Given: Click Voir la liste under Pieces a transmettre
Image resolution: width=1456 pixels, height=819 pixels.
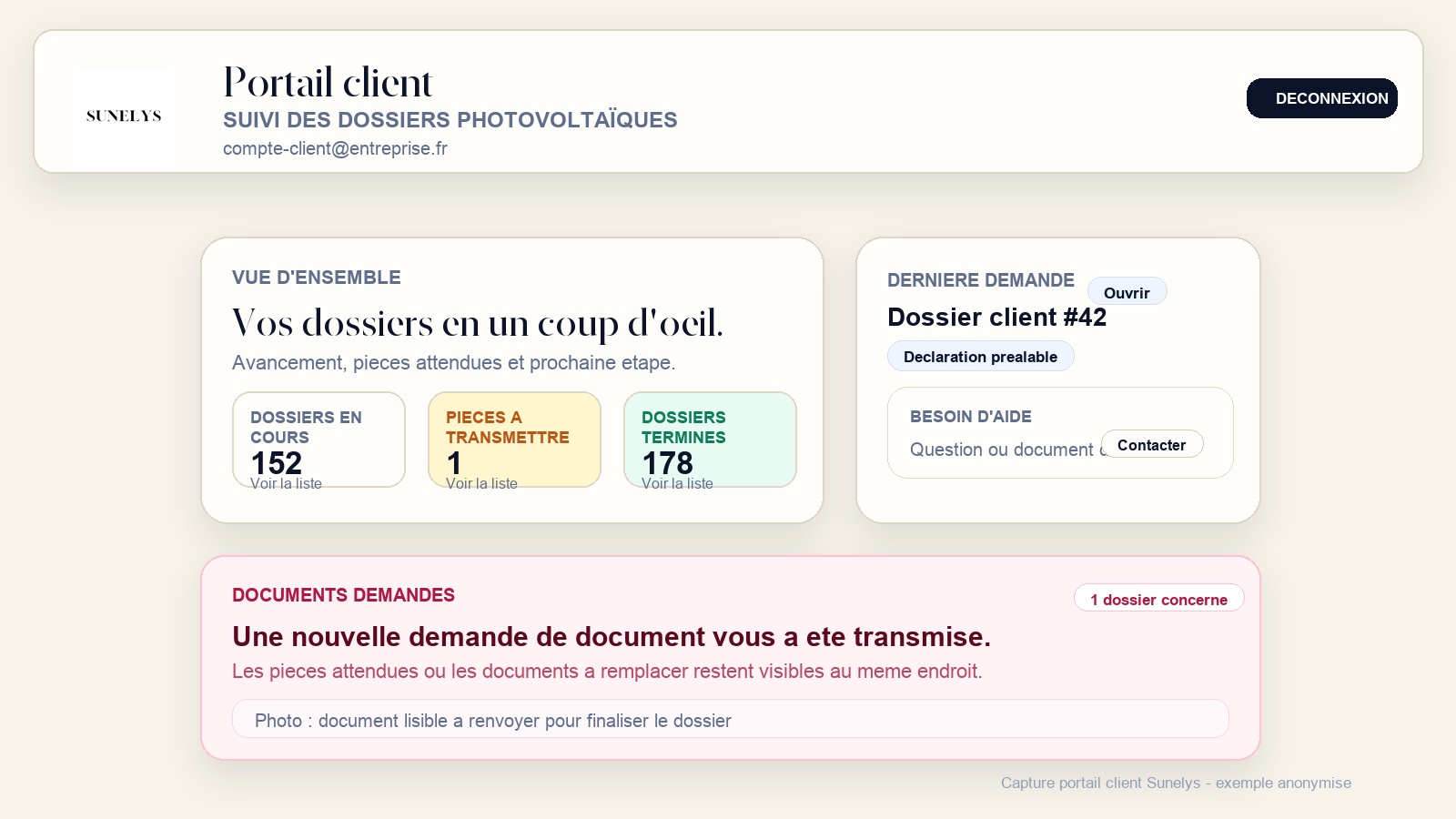Looking at the screenshot, I should pos(481,483).
